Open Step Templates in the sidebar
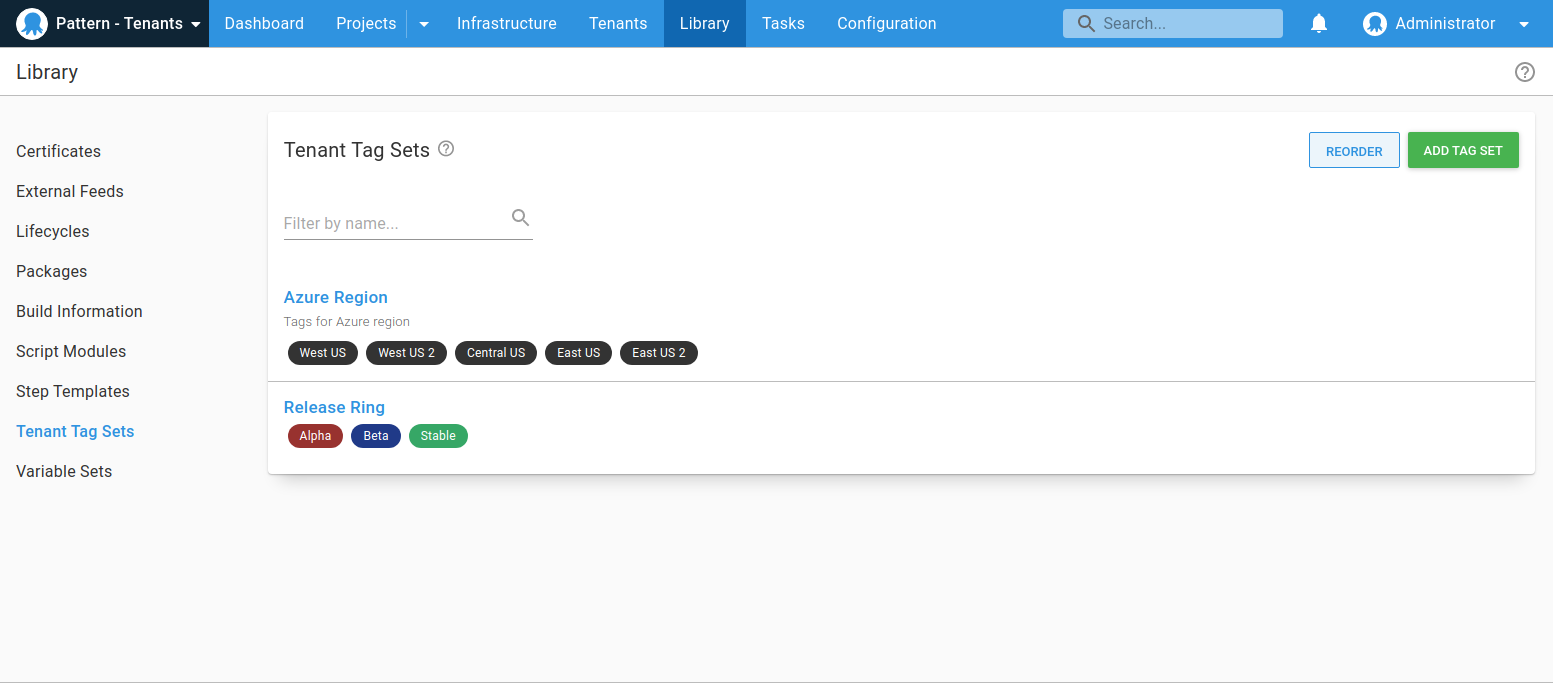Image resolution: width=1553 pixels, height=683 pixels. (x=73, y=391)
